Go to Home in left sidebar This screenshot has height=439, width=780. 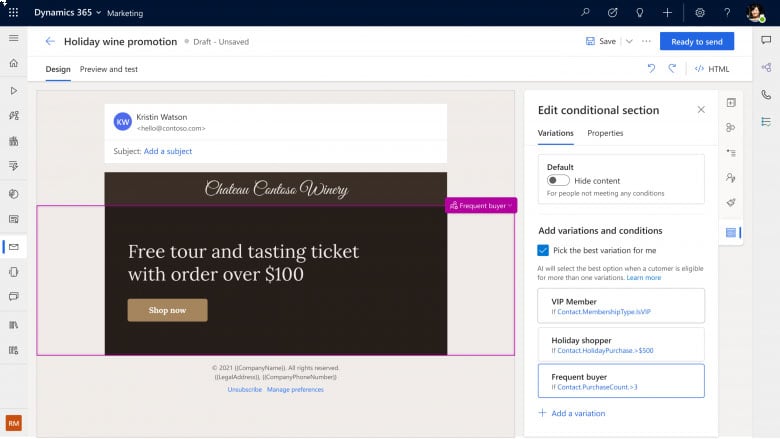13,63
